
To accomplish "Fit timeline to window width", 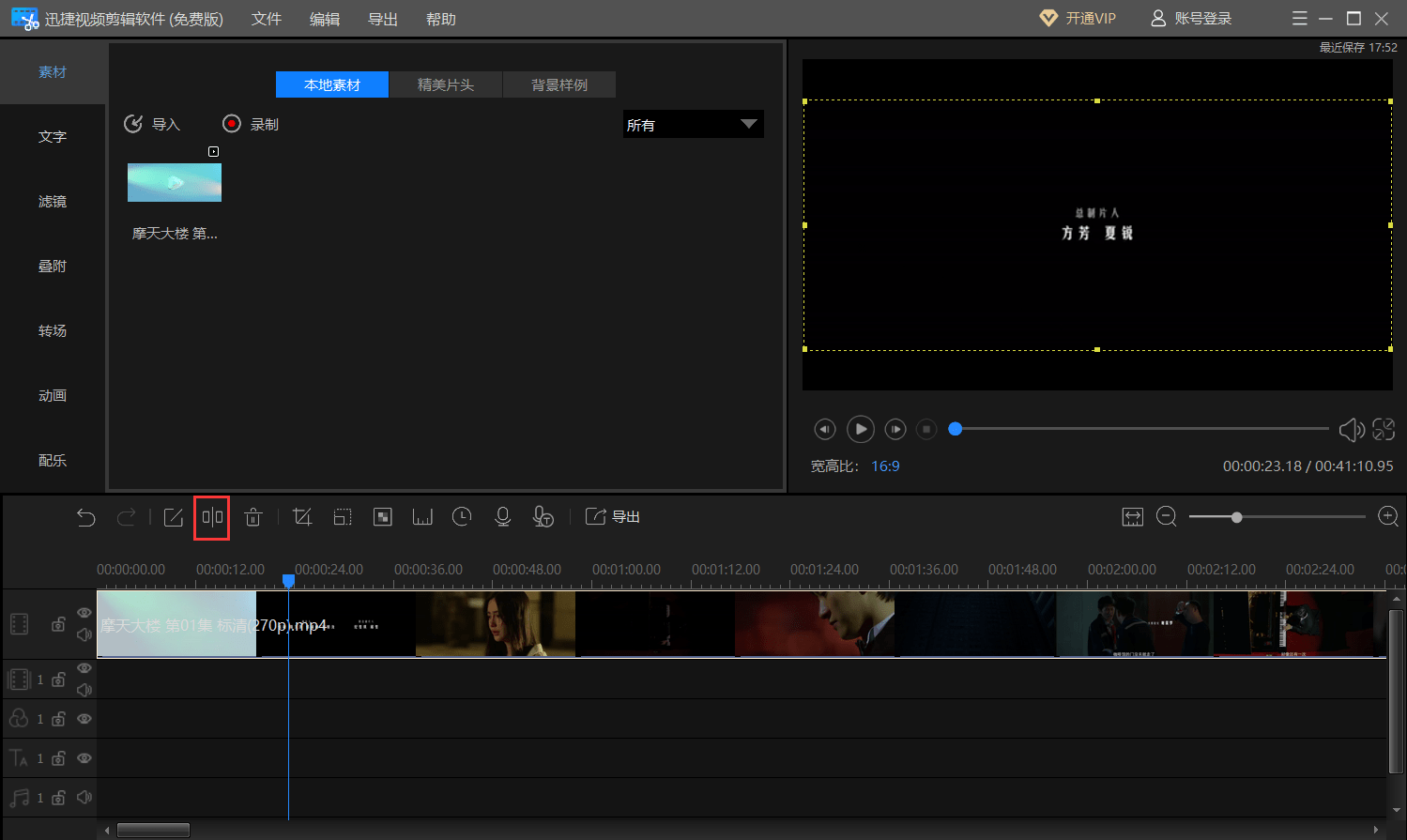I will point(1133,517).
